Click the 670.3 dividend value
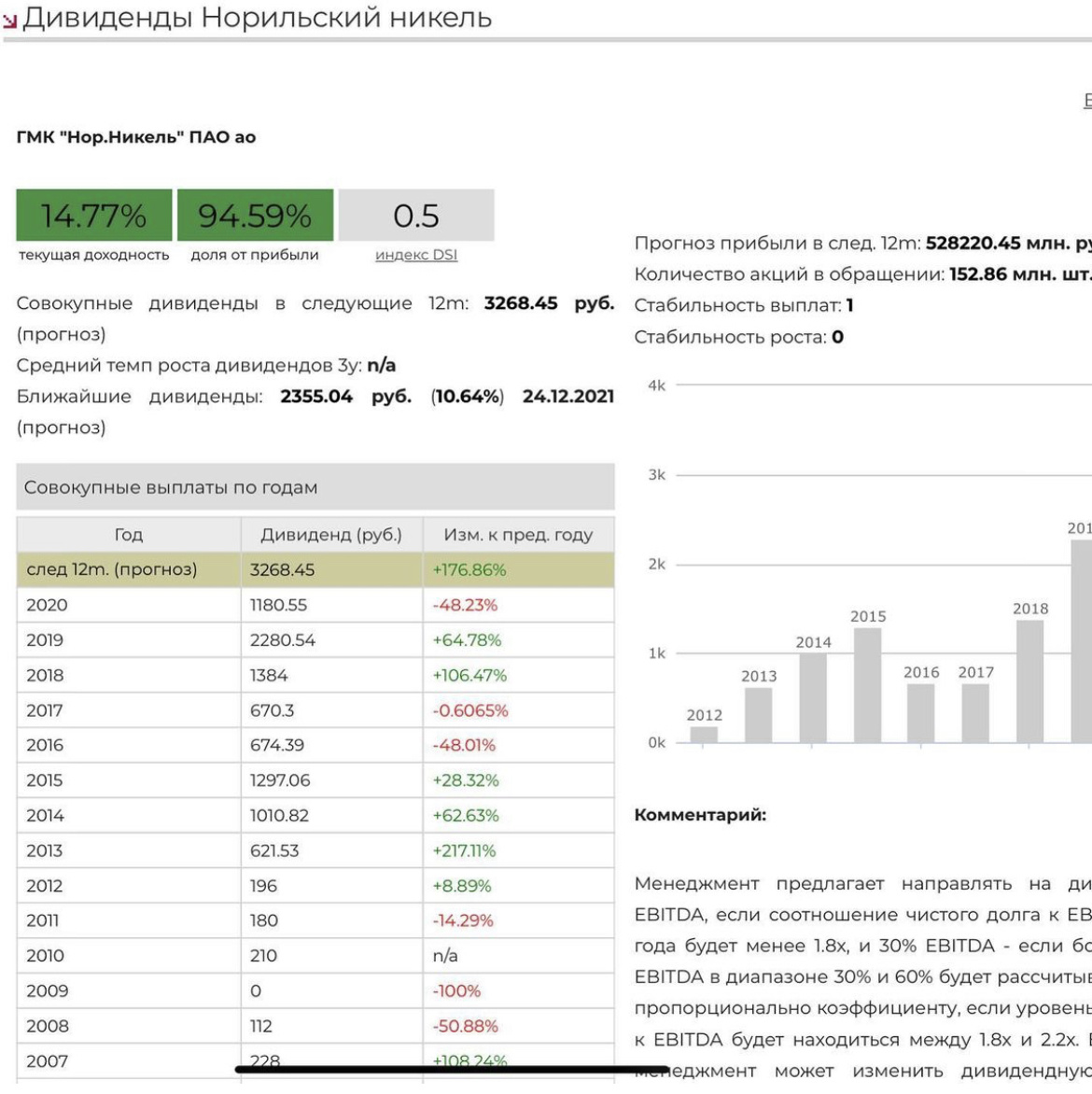 [x=273, y=710]
